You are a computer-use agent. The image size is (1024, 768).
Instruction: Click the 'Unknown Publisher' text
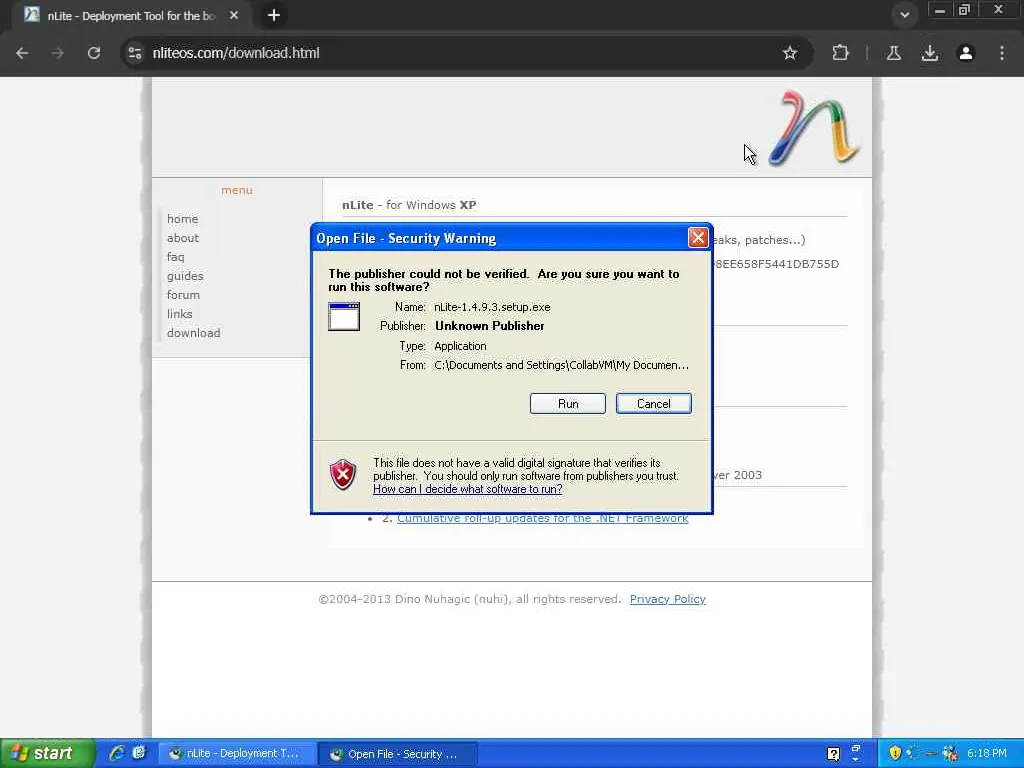pos(489,326)
